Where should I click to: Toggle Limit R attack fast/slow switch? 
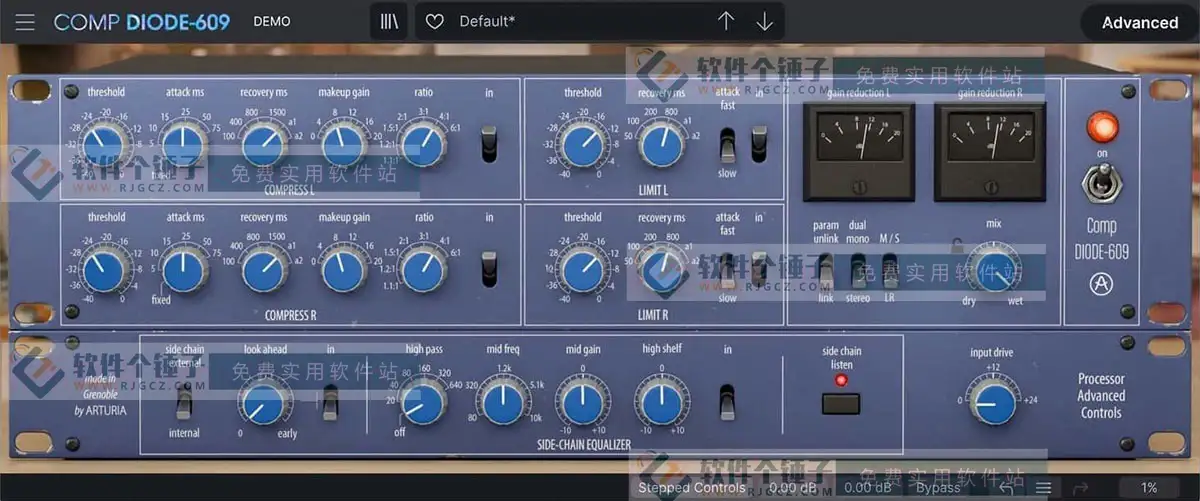727,270
